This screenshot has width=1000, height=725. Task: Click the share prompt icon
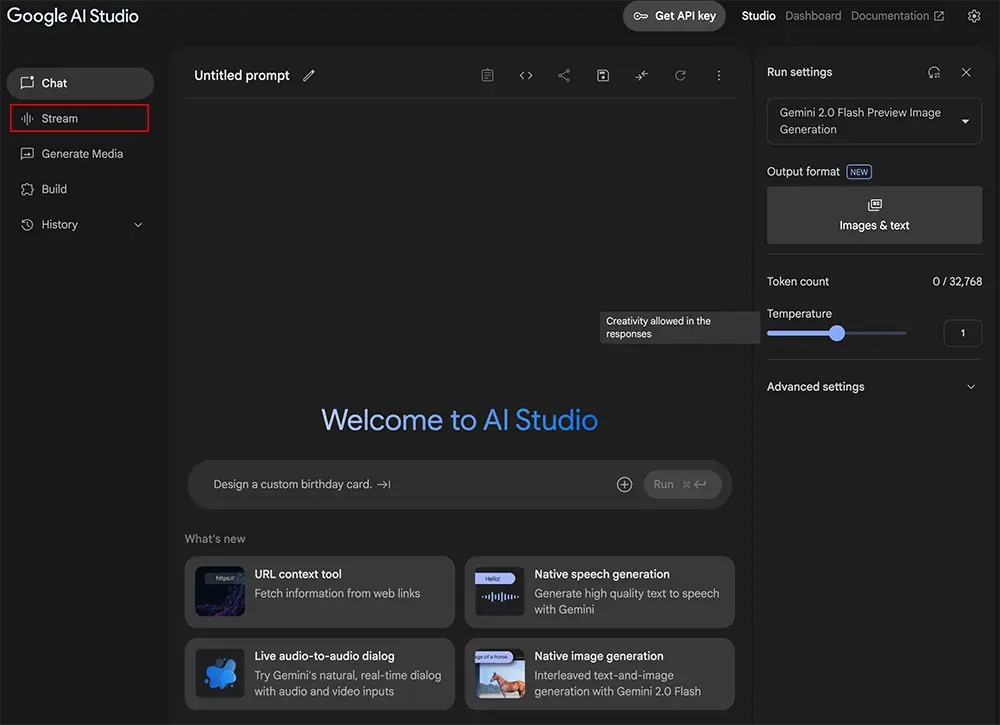(x=564, y=76)
